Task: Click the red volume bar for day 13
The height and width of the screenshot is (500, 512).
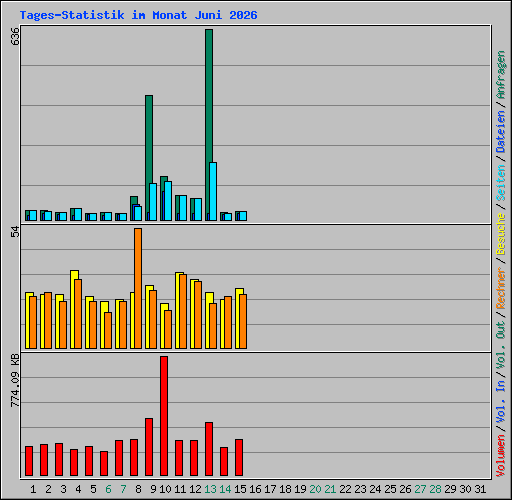Action: point(209,449)
